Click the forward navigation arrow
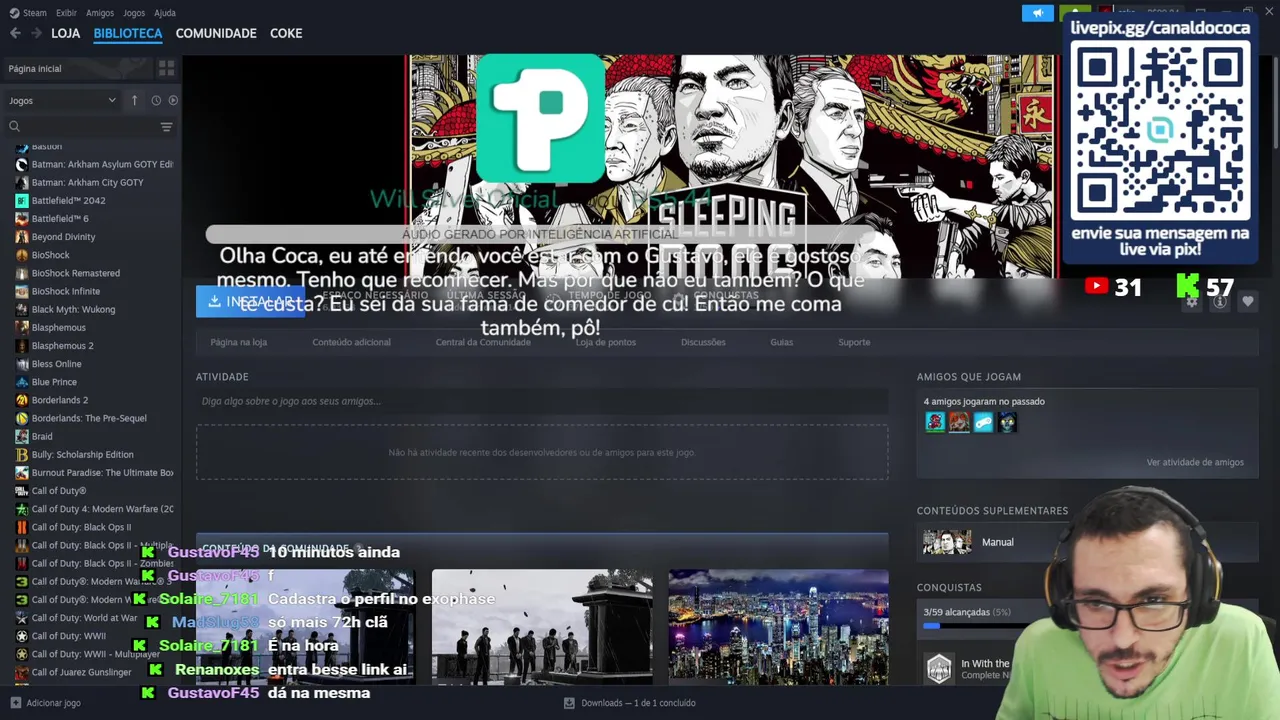The height and width of the screenshot is (720, 1280). (x=36, y=33)
